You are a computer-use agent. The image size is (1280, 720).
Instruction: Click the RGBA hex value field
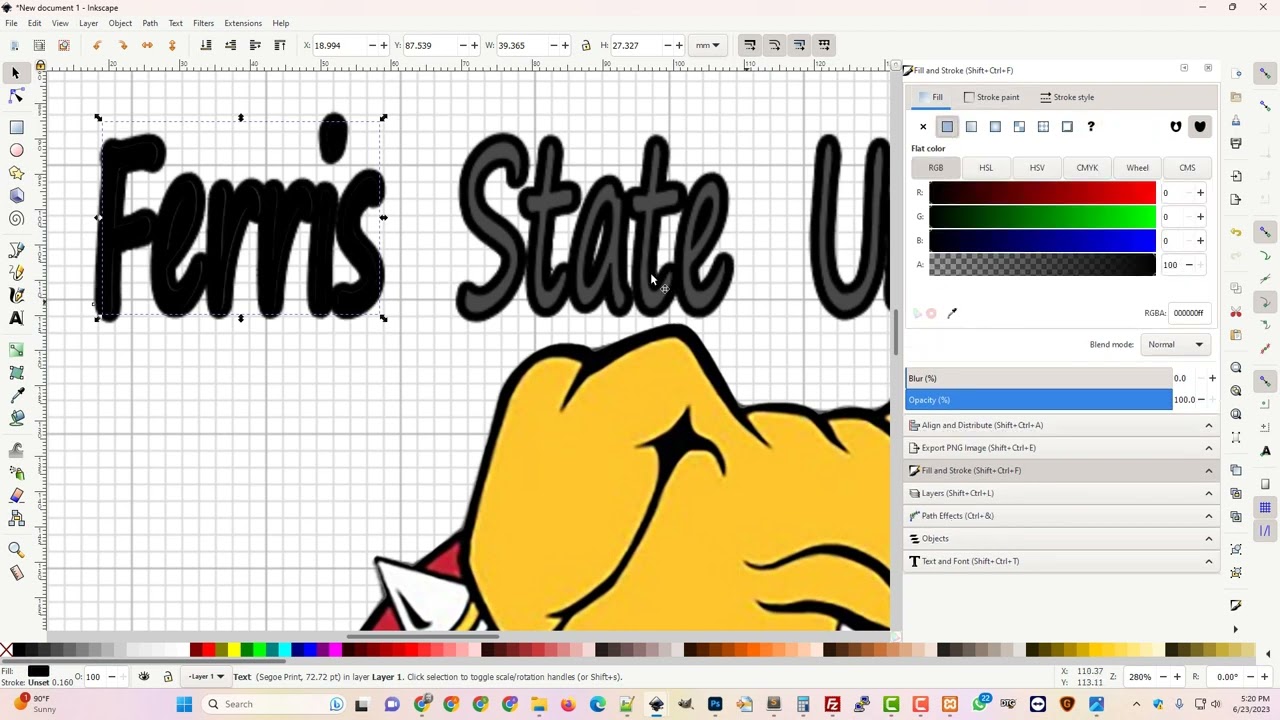1189,313
